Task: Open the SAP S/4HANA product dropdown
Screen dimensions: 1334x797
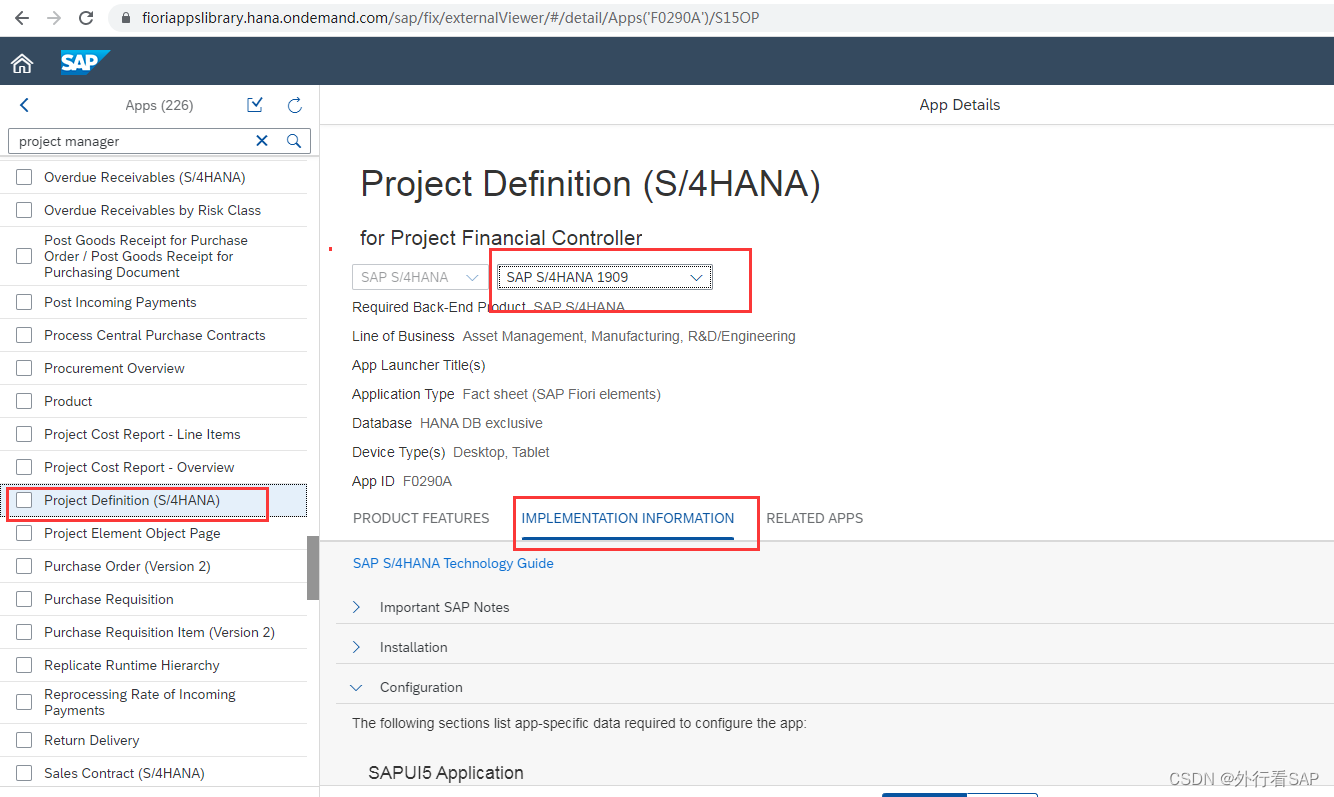Action: (421, 277)
